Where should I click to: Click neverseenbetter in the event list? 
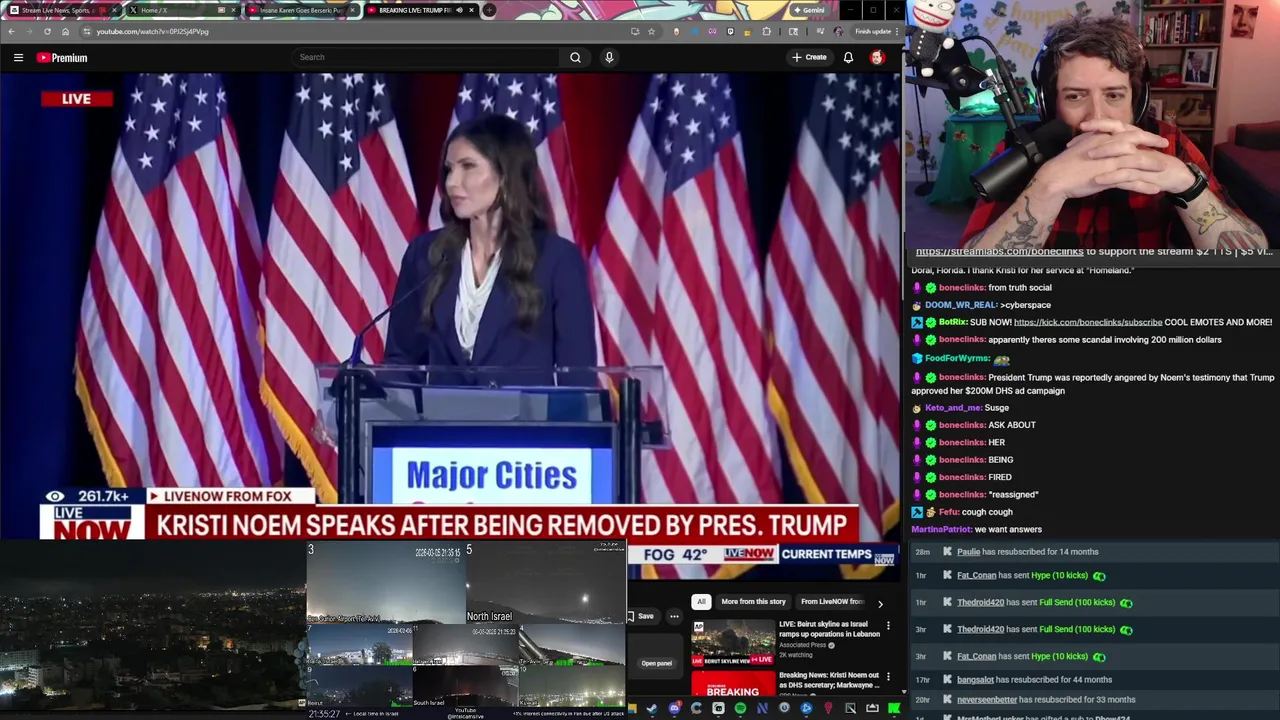(x=987, y=700)
